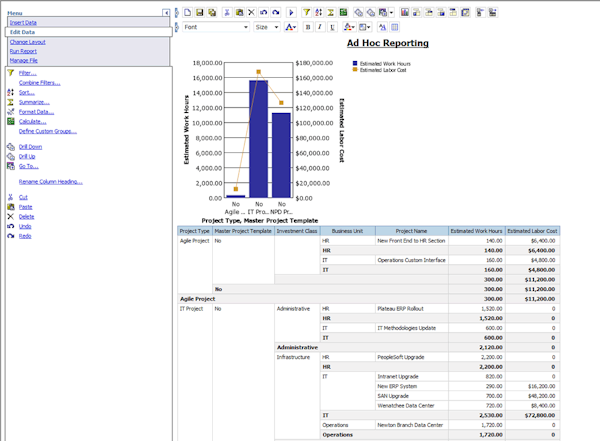Click the blue Estimated Work Hours legend swatch
The height and width of the screenshot is (441, 600).
355,64
